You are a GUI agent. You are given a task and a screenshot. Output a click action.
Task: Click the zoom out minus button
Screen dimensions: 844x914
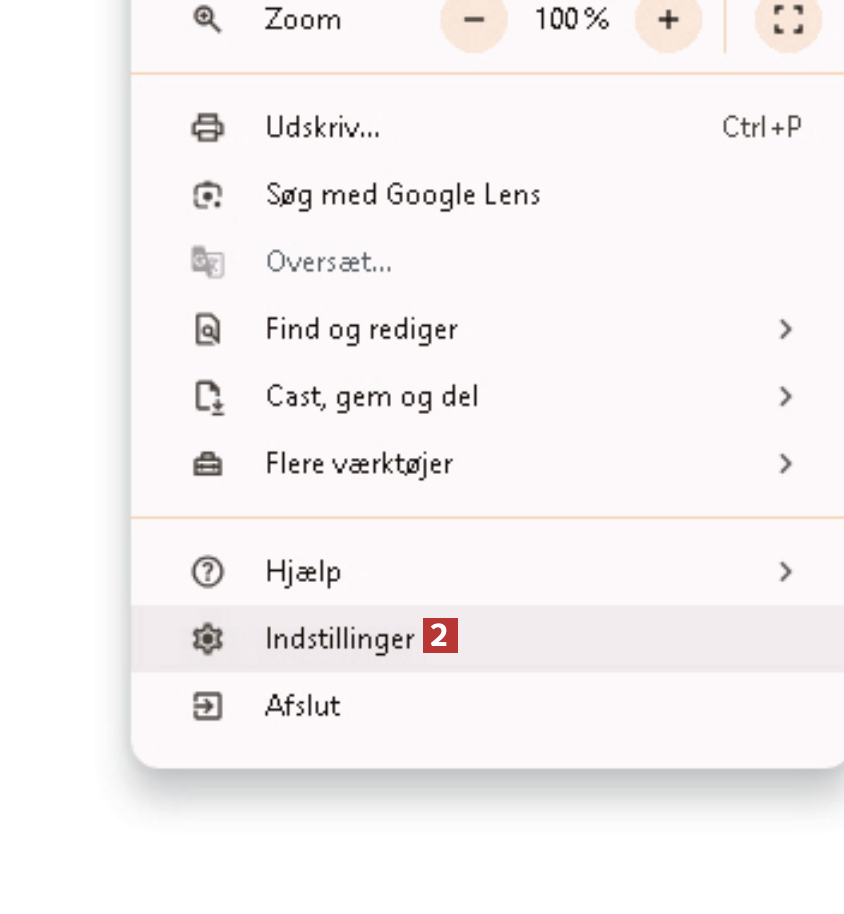[474, 19]
